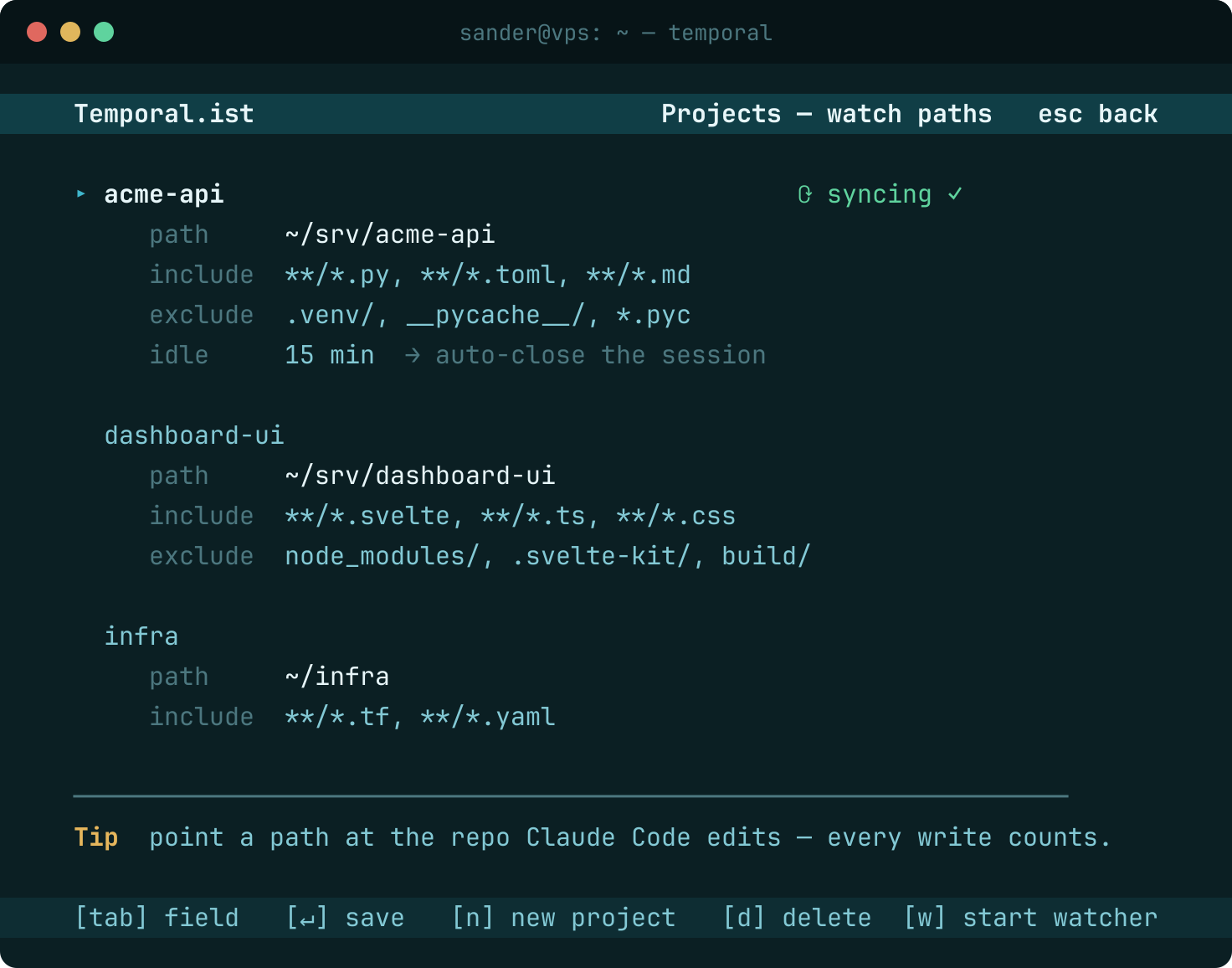Viewport: 1232px width, 968px height.
Task: Collapse the acme-api selection arrow
Action: [81, 194]
